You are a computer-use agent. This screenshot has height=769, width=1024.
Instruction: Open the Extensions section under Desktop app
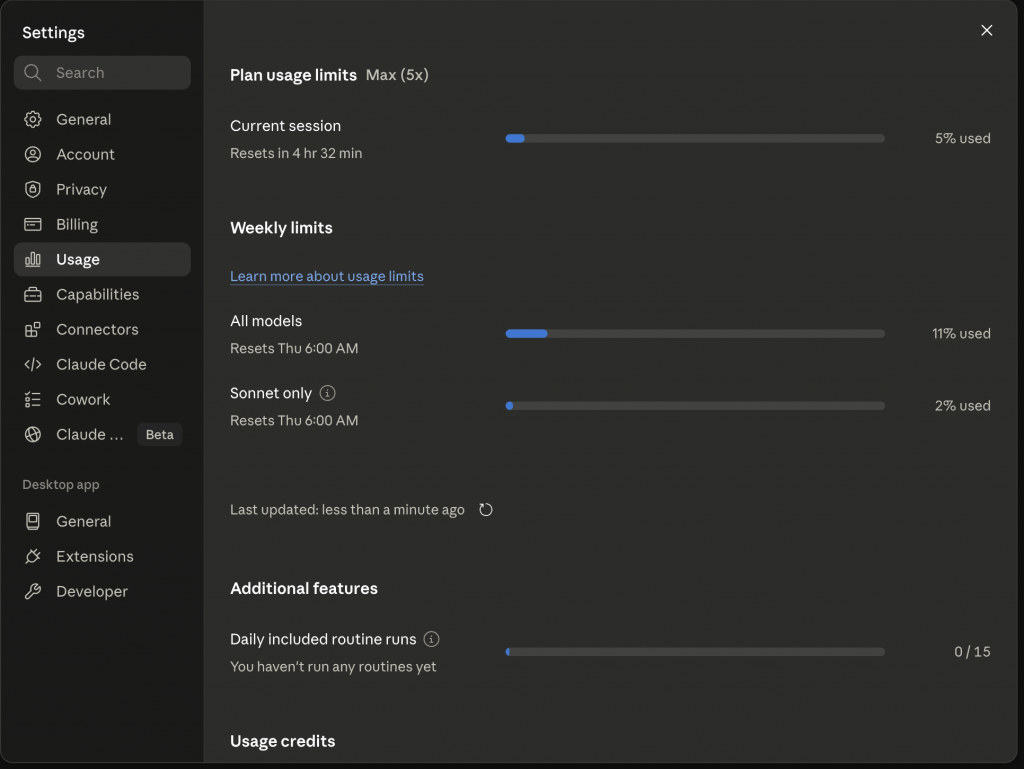pos(102,556)
